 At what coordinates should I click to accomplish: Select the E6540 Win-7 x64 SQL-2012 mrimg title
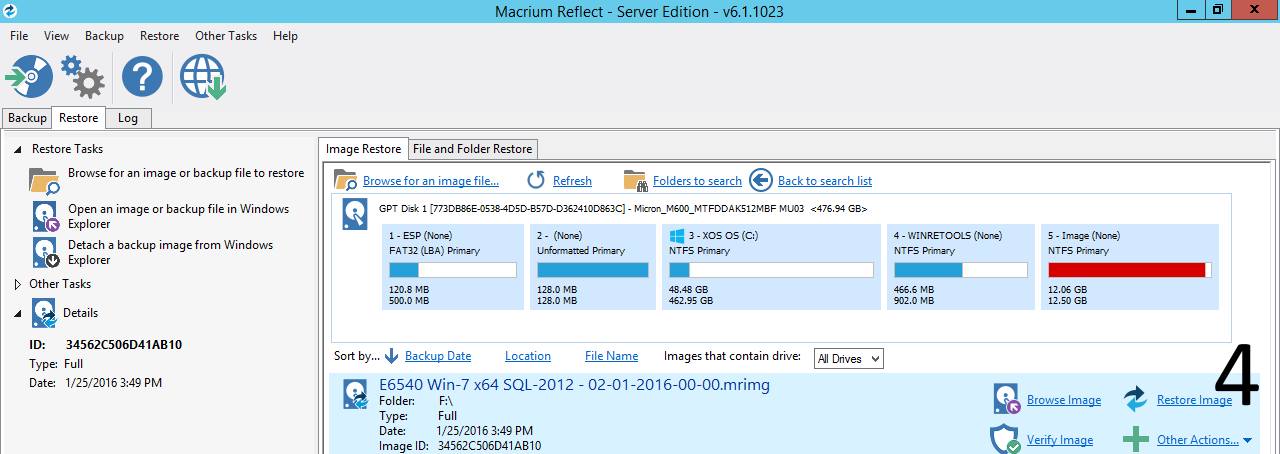pos(574,385)
